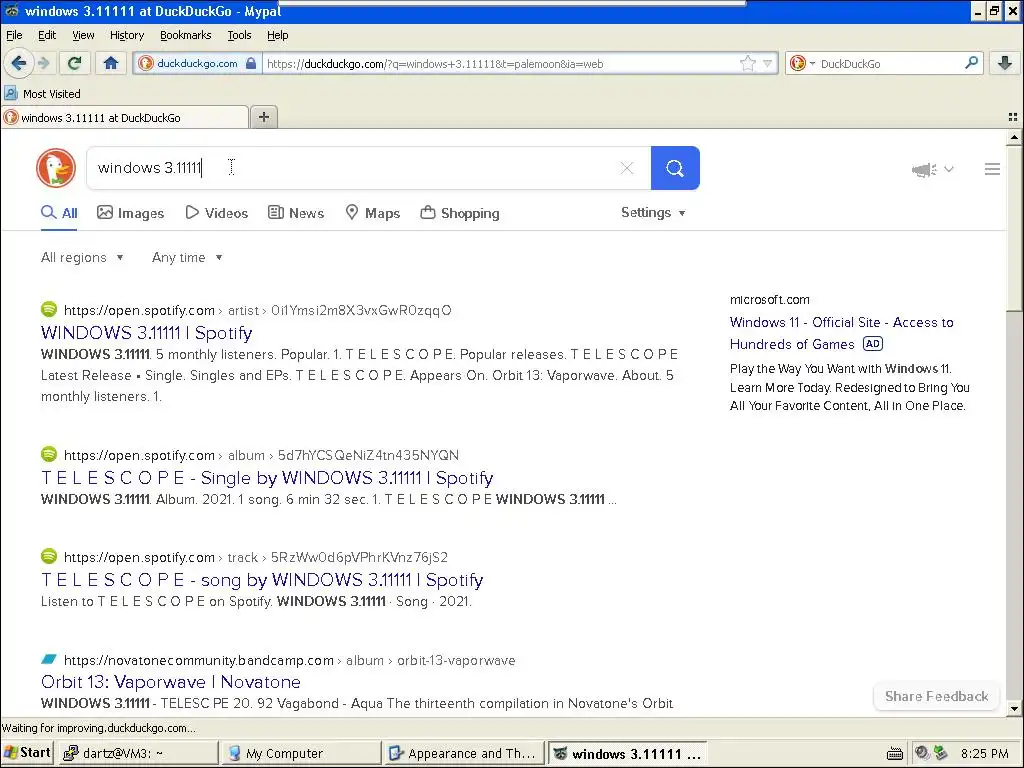Click the 8:25 PM clock
This screenshot has height=768, width=1024.
point(984,754)
